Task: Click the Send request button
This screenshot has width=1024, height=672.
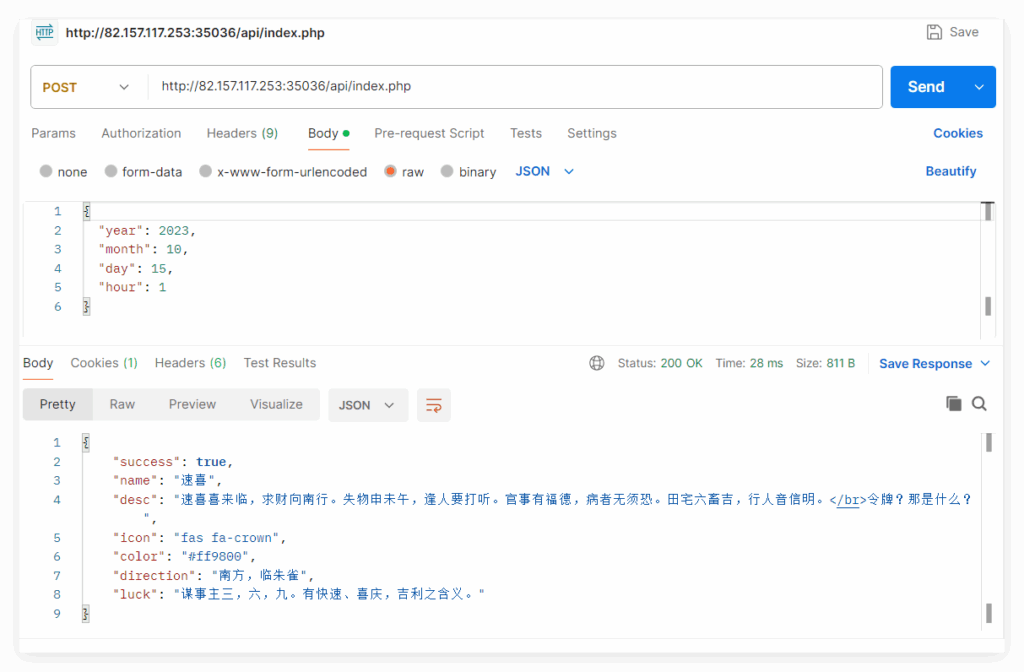Action: coord(926,87)
